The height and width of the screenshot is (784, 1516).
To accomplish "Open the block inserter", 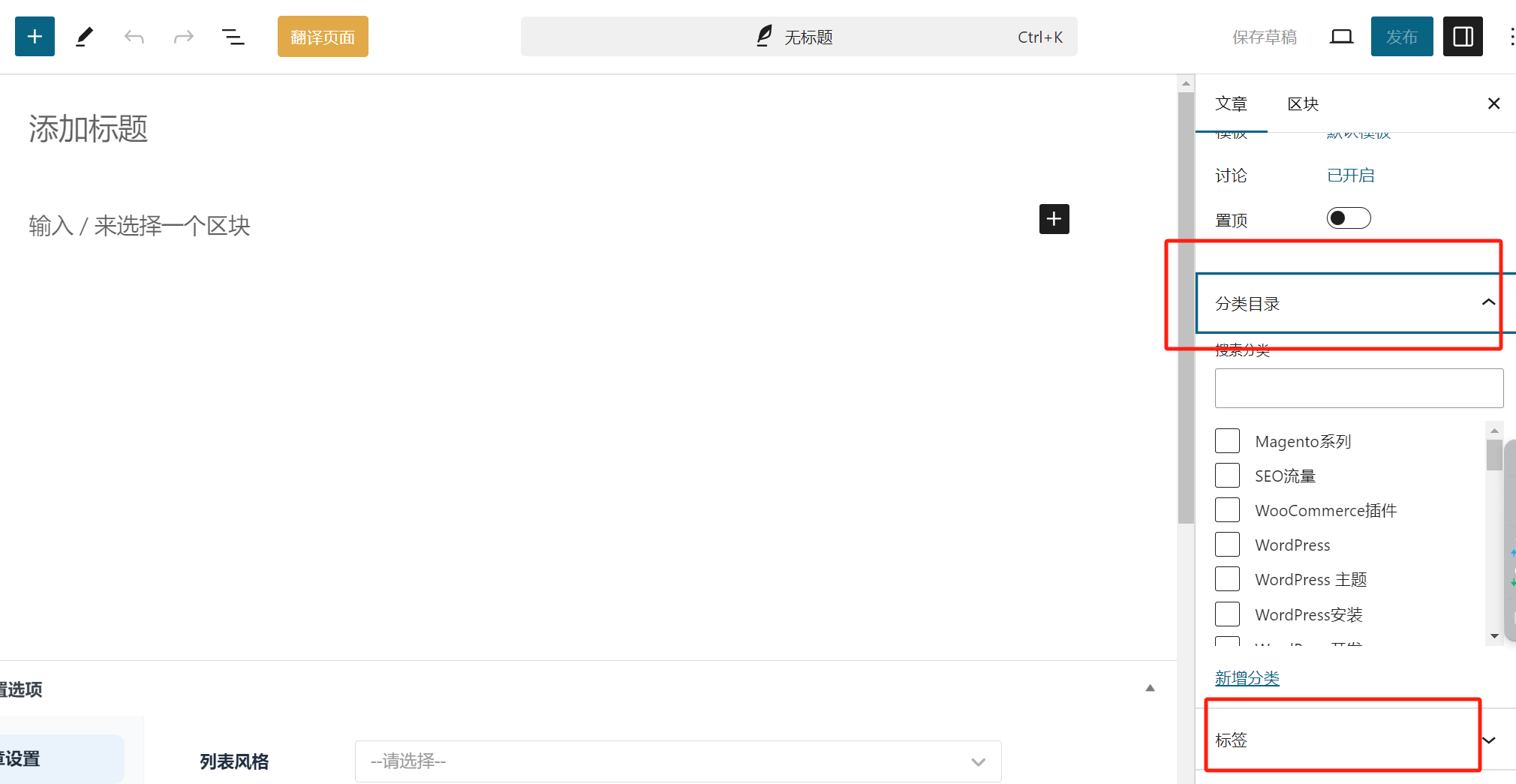I will 34,36.
